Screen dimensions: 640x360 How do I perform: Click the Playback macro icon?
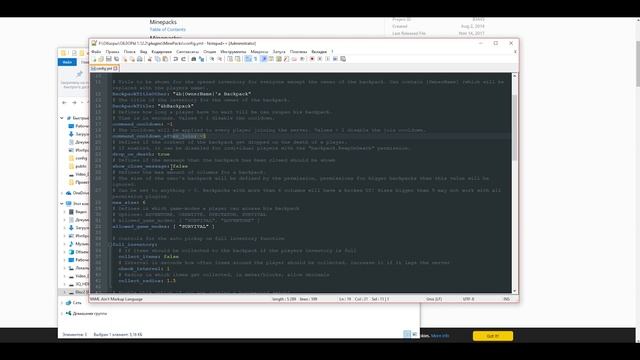coord(327,59)
